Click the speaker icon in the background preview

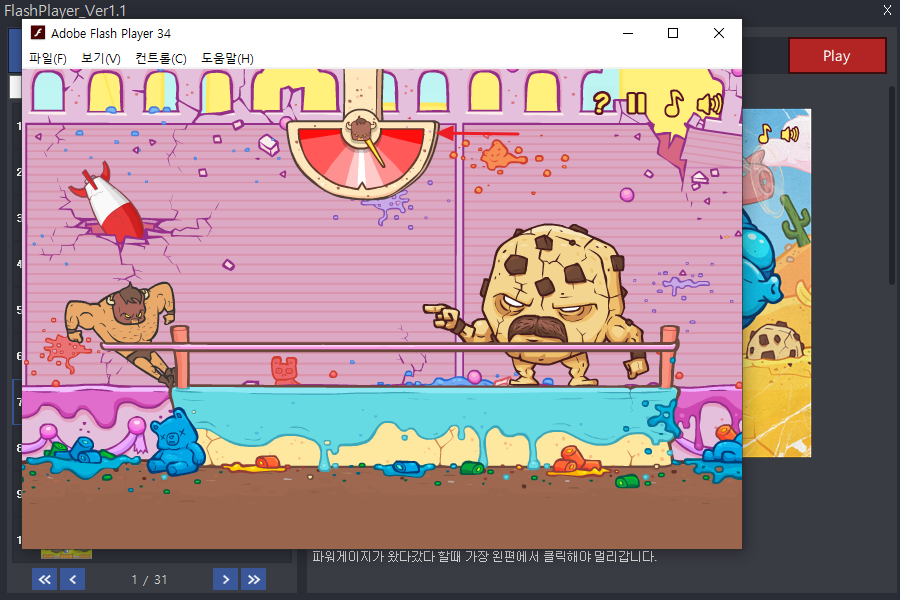click(790, 134)
